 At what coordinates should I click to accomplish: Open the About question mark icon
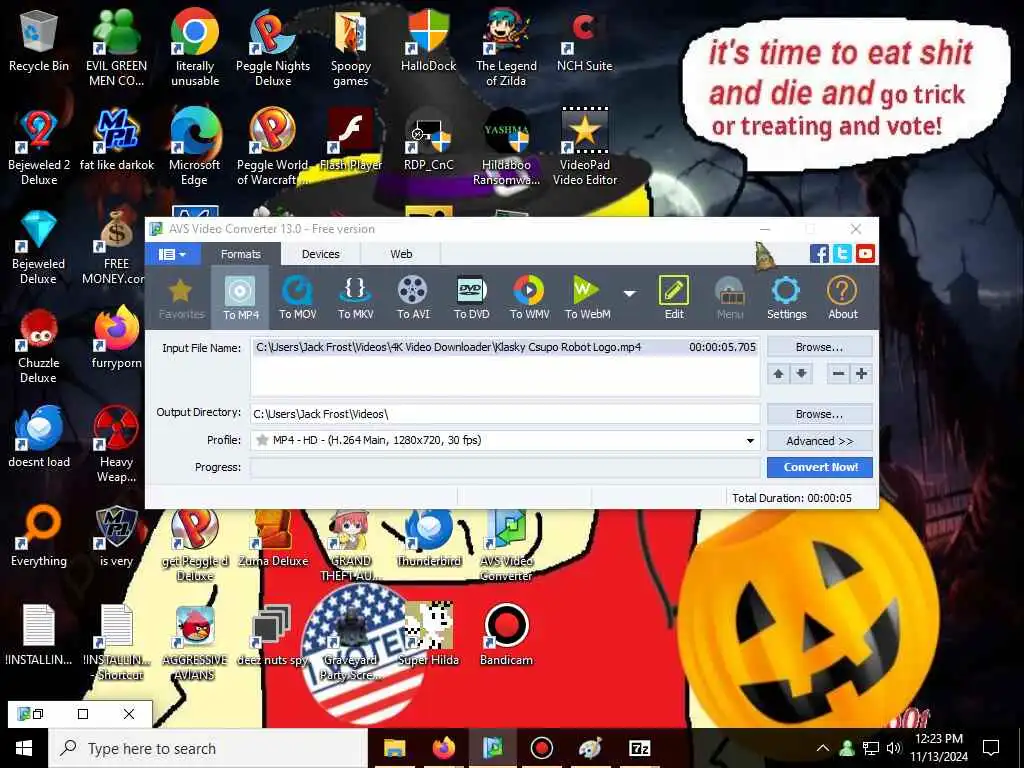pos(842,297)
